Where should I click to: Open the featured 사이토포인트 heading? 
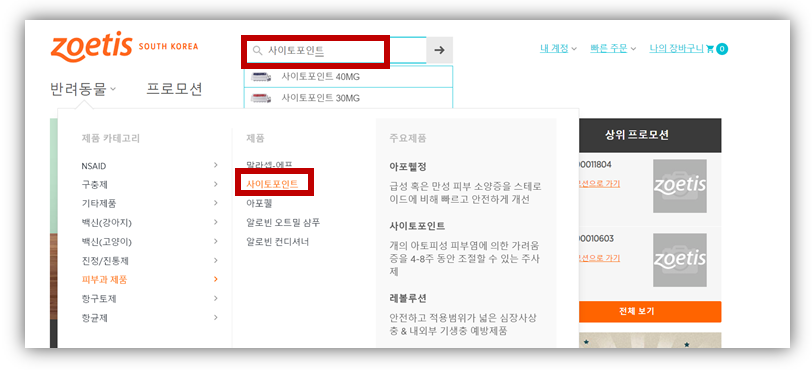pyautogui.click(x=417, y=226)
